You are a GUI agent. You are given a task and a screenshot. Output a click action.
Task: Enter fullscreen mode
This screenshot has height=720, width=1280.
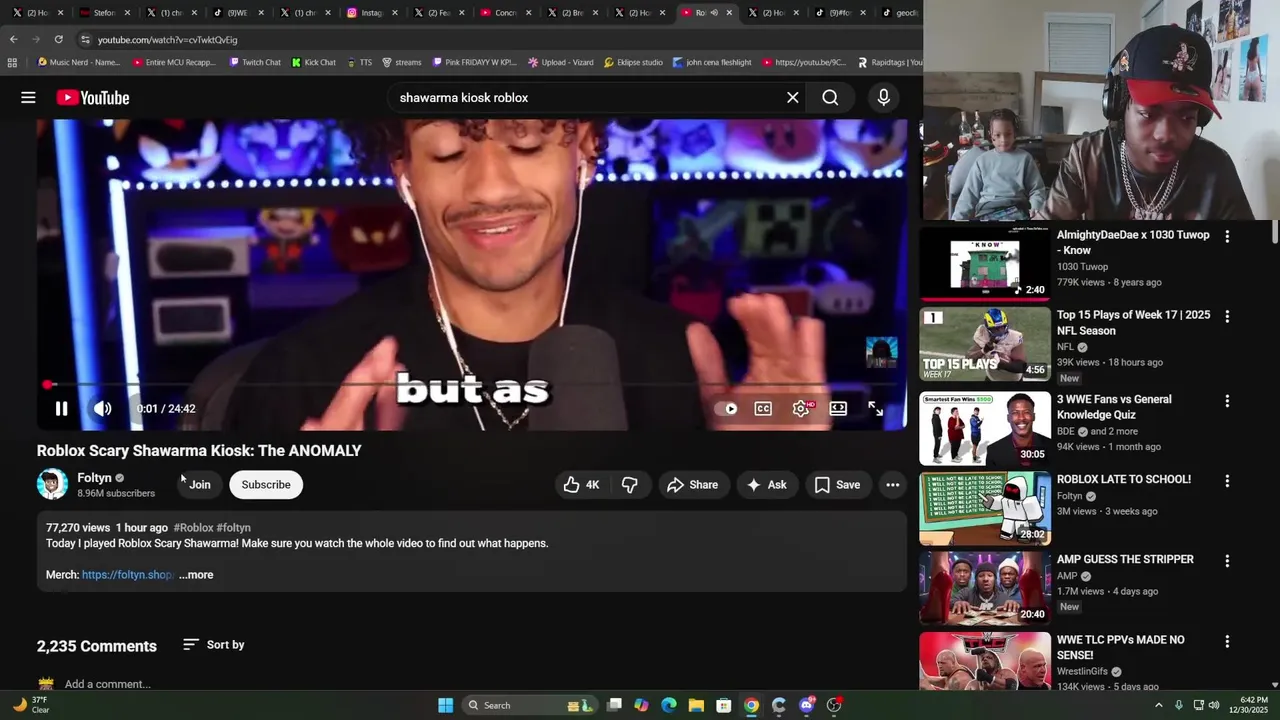(x=875, y=408)
